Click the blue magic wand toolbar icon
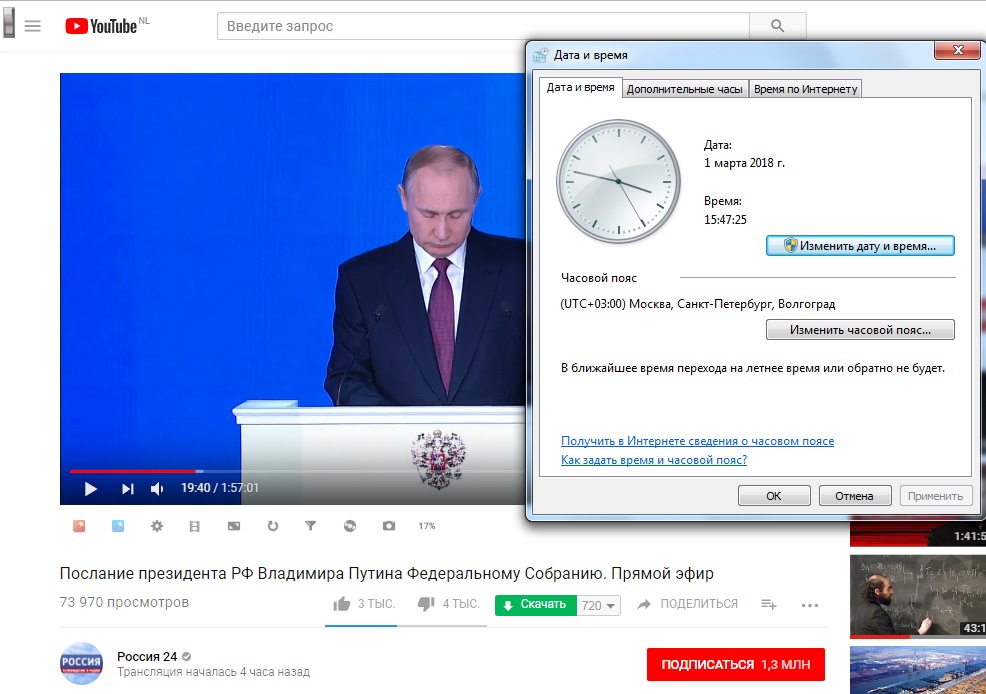The height and width of the screenshot is (694, 986). click(118, 526)
